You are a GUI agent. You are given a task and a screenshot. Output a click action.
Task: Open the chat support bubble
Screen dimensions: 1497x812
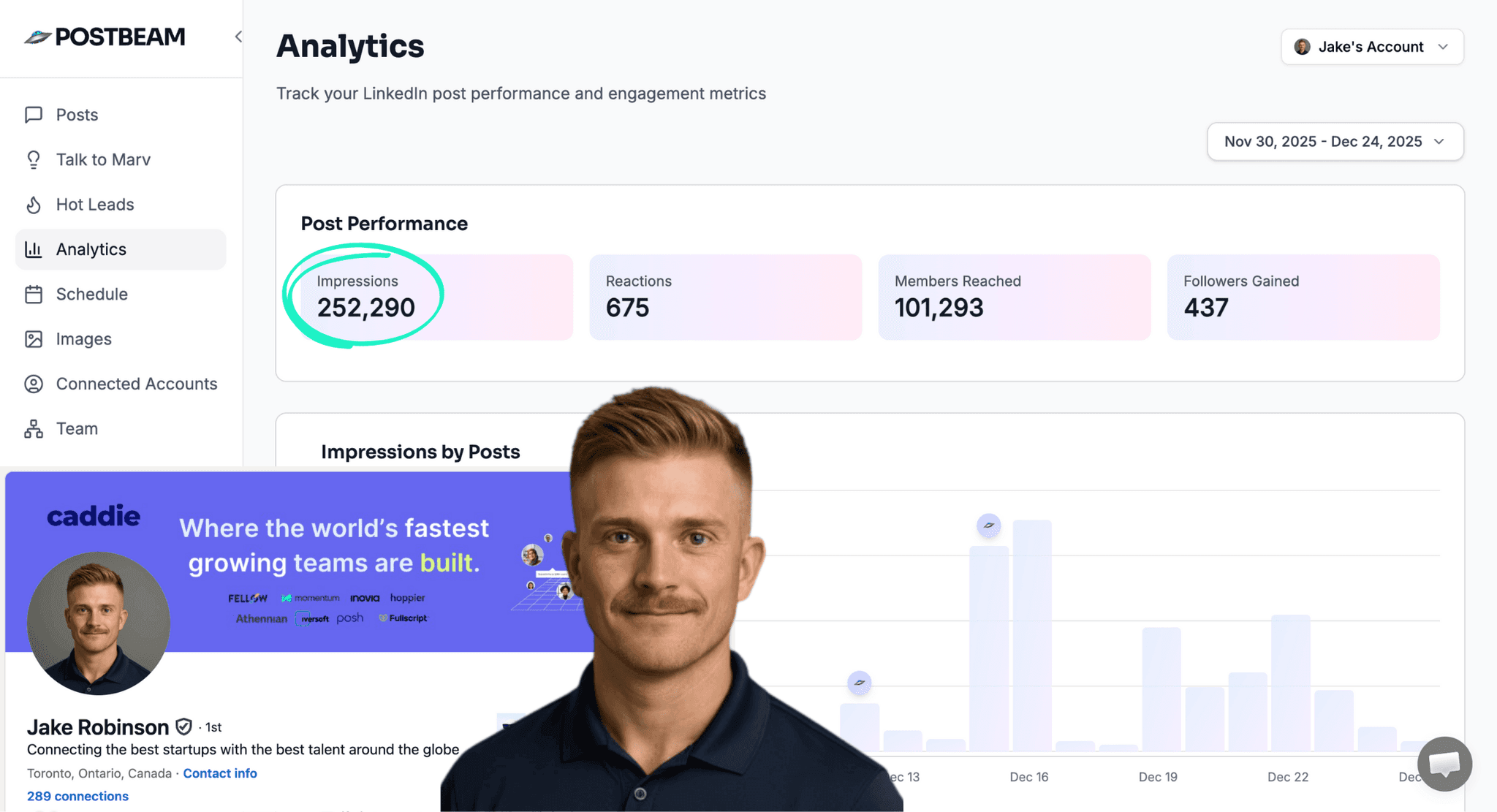pos(1444,764)
